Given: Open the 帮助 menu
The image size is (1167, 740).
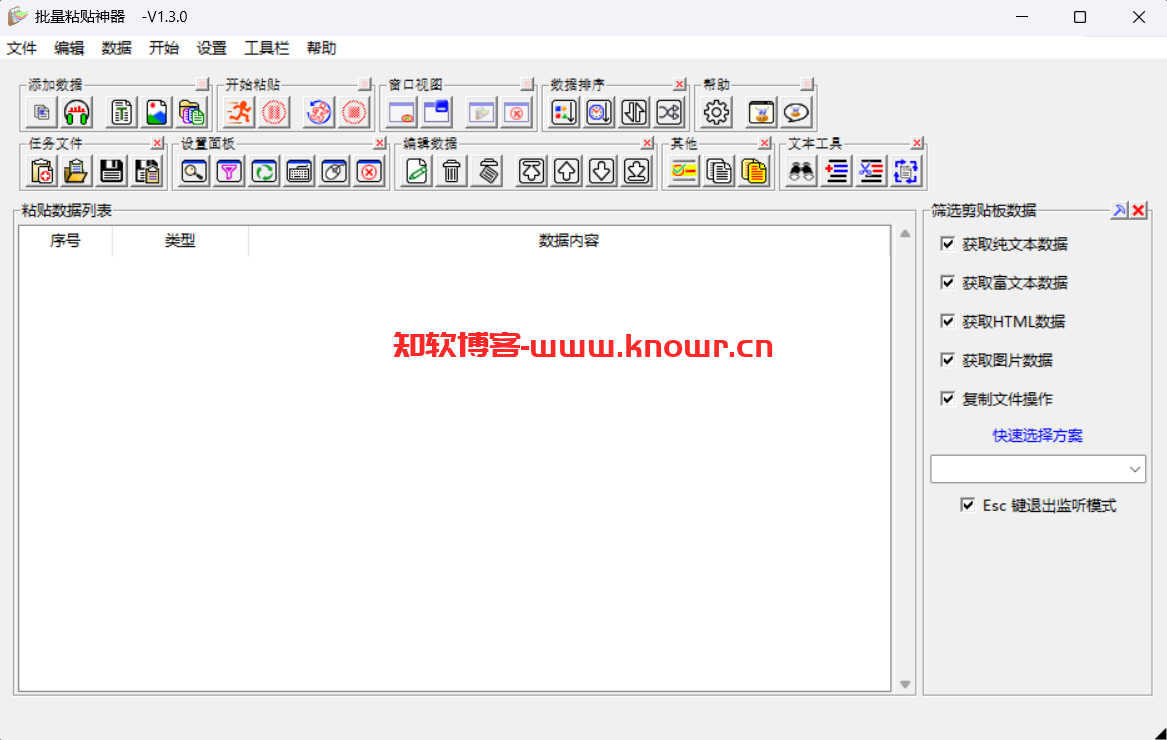Looking at the screenshot, I should [322, 48].
